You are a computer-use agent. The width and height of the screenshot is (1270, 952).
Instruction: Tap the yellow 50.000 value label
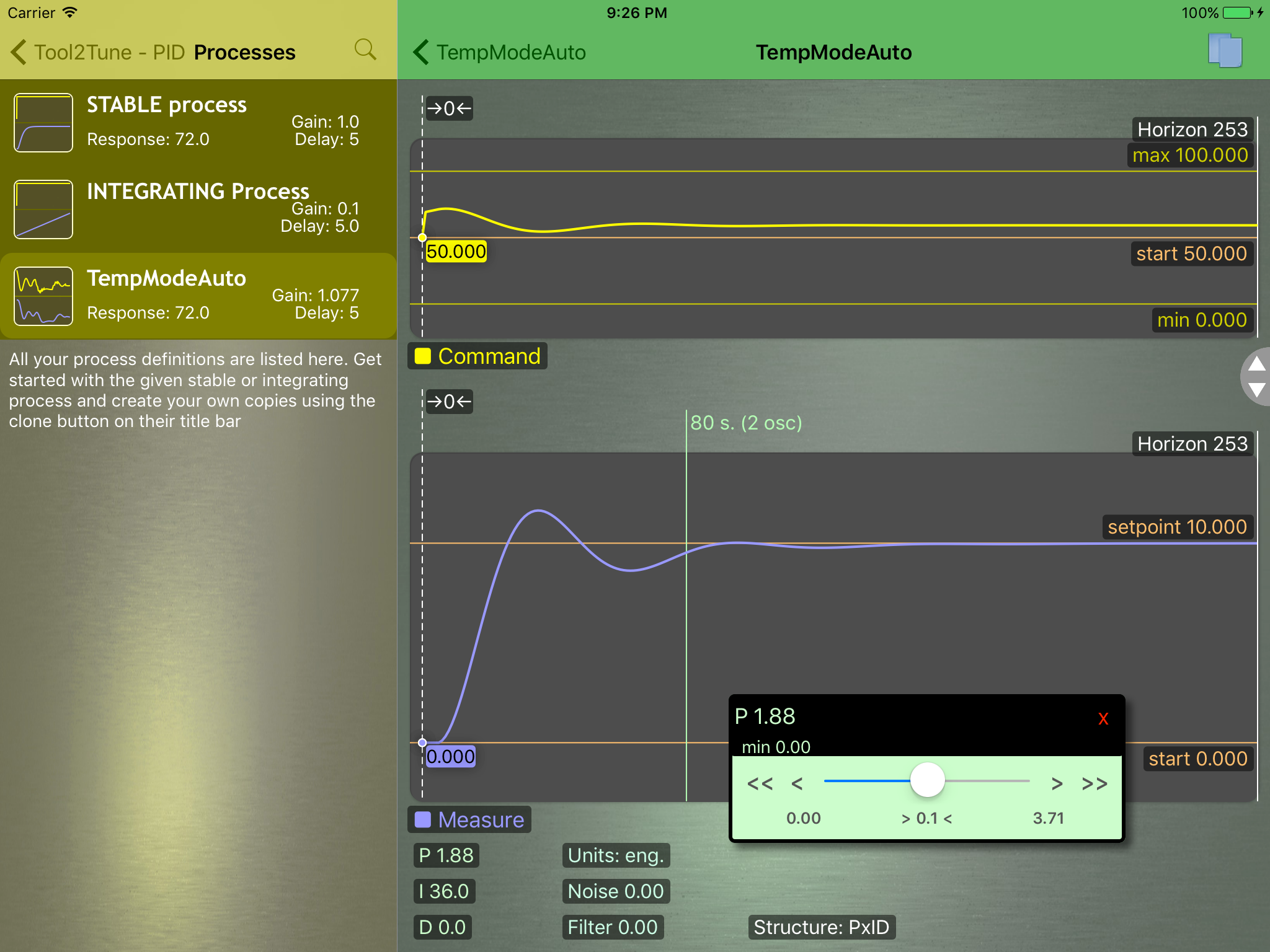(456, 252)
